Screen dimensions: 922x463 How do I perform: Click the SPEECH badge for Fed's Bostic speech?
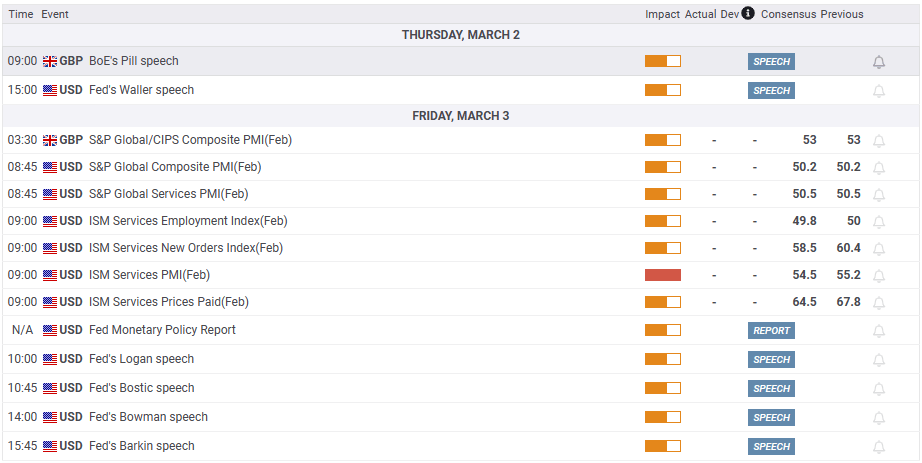point(771,388)
